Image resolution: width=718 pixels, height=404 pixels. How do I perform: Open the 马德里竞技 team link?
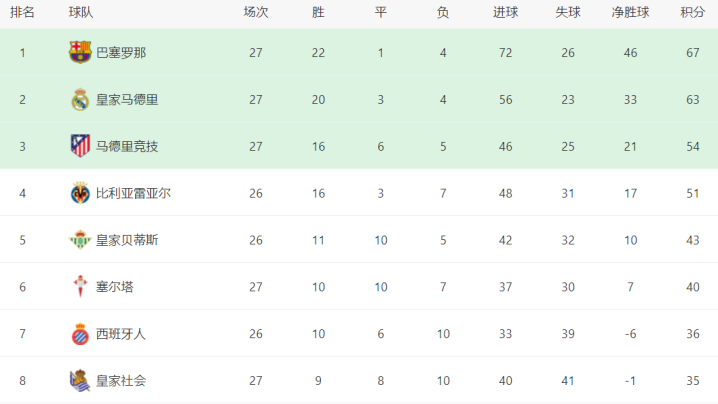127,146
